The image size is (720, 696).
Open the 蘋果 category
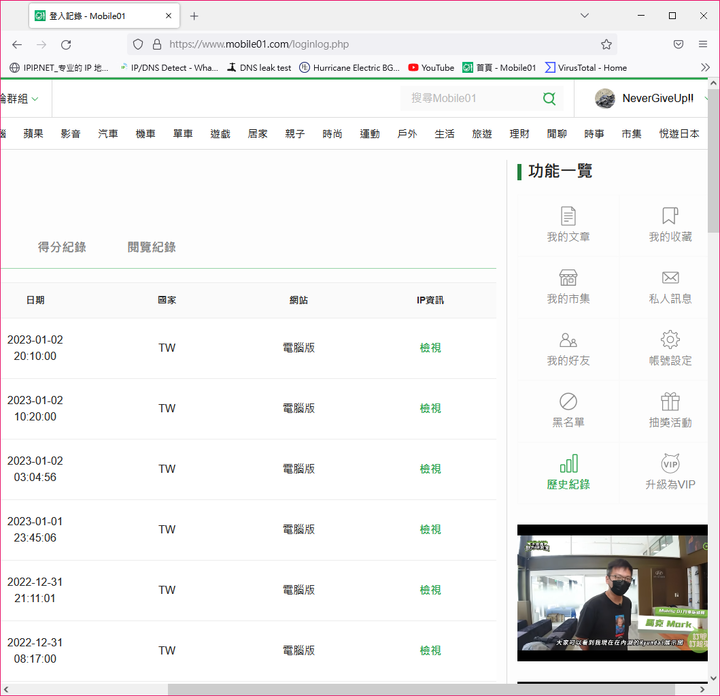(x=33, y=134)
